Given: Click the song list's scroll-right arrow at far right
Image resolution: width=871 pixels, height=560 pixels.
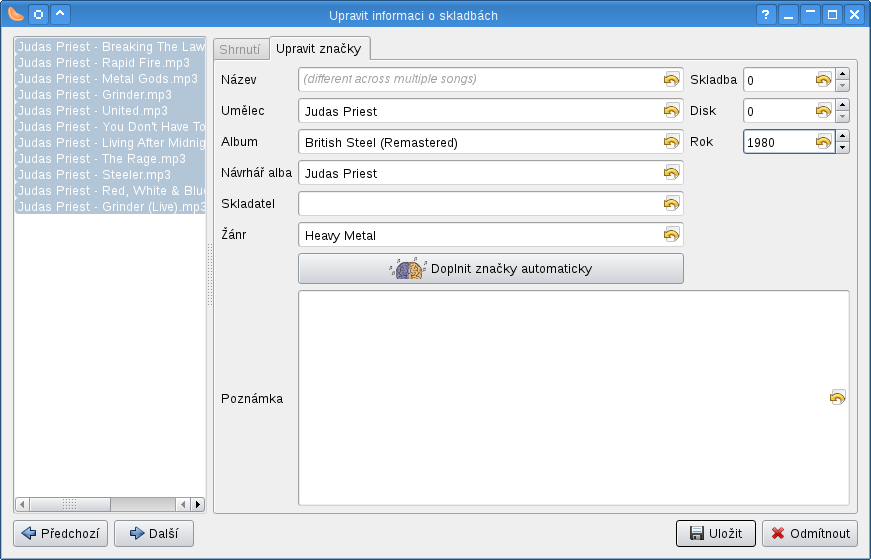Looking at the screenshot, I should tap(198, 504).
